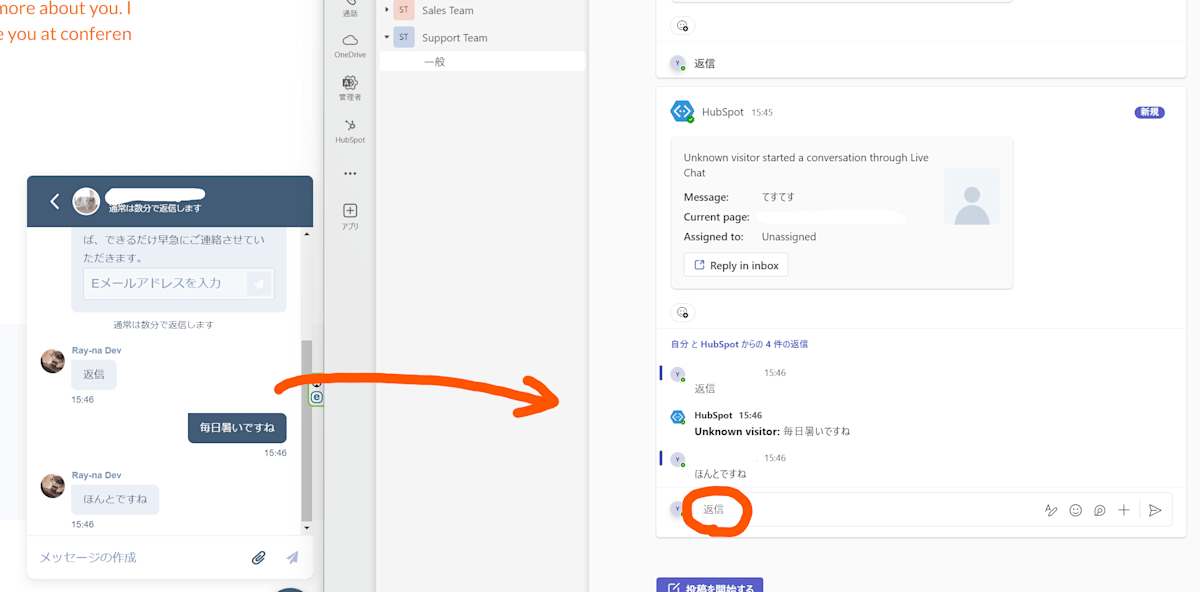
Task: Open more actions with the plus icon in the reply box
Action: [x=1124, y=510]
